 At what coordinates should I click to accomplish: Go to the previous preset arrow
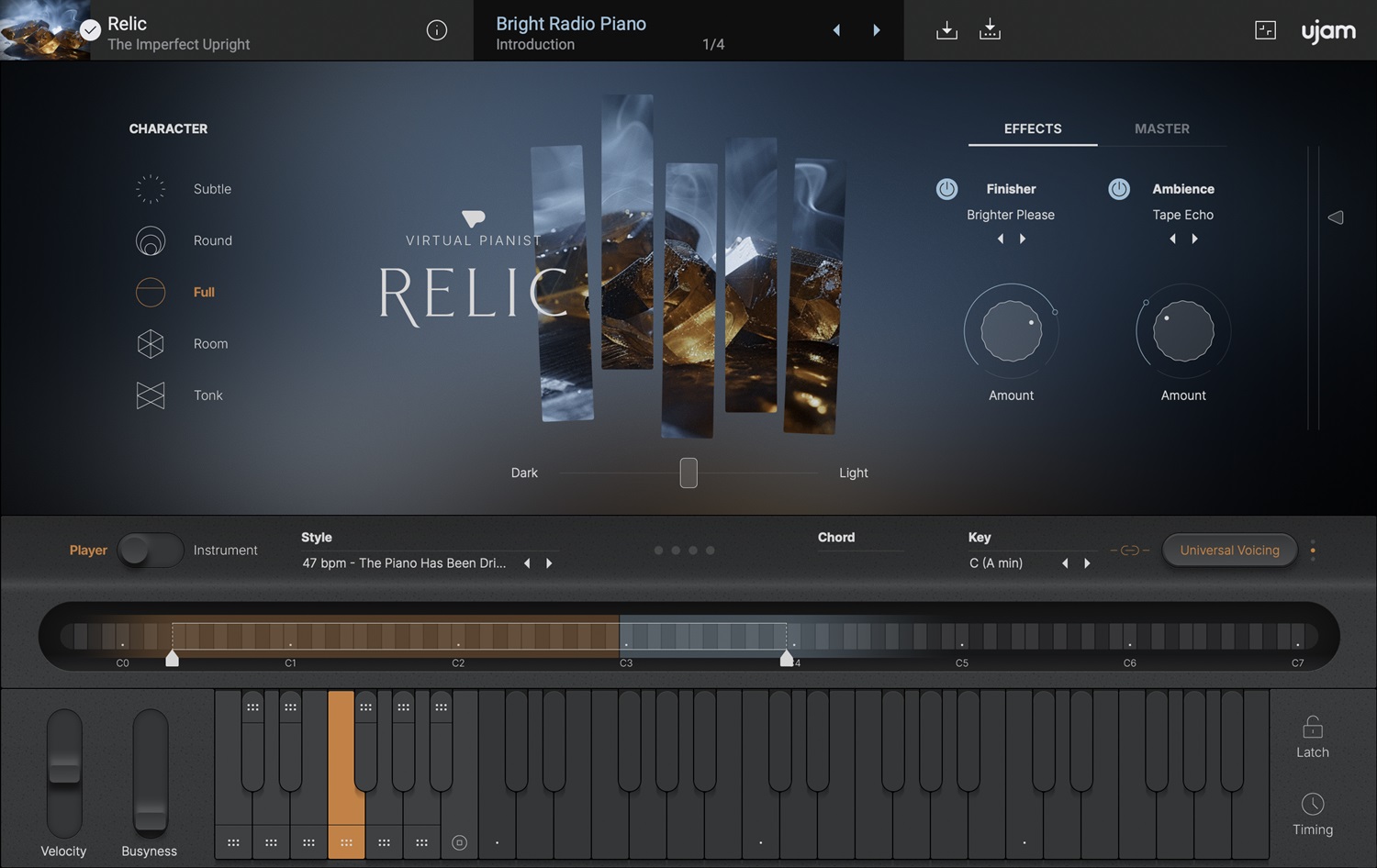(x=836, y=30)
